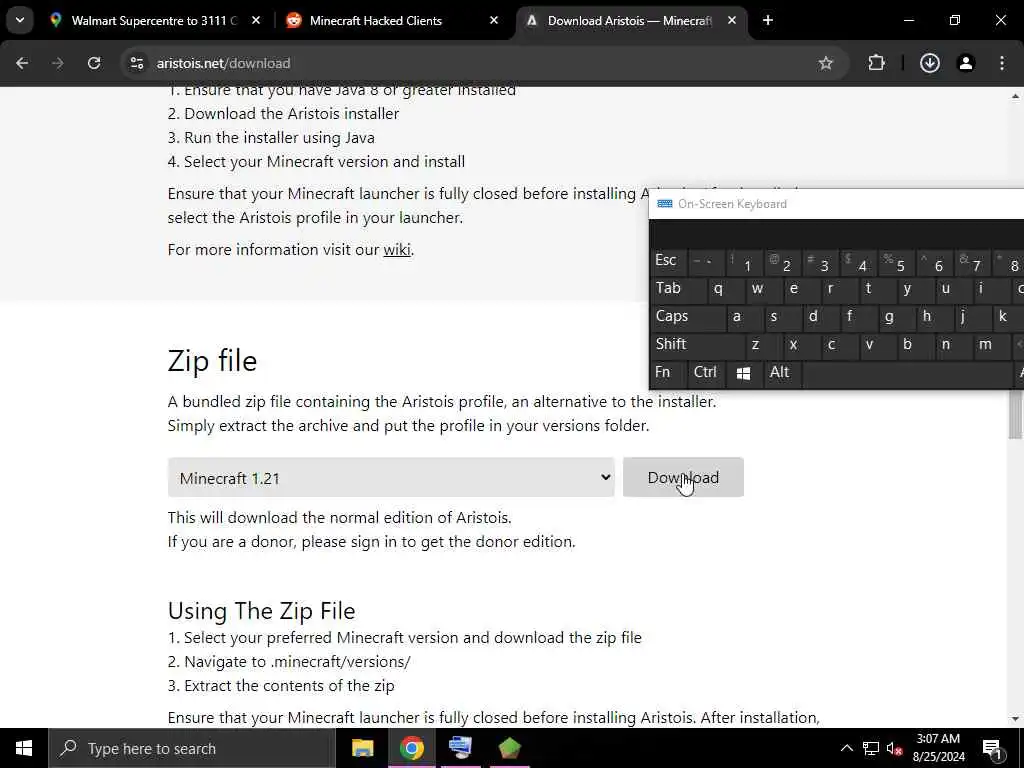Open the Windows Start menu
Image resolution: width=1024 pixels, height=768 pixels.
coord(24,748)
